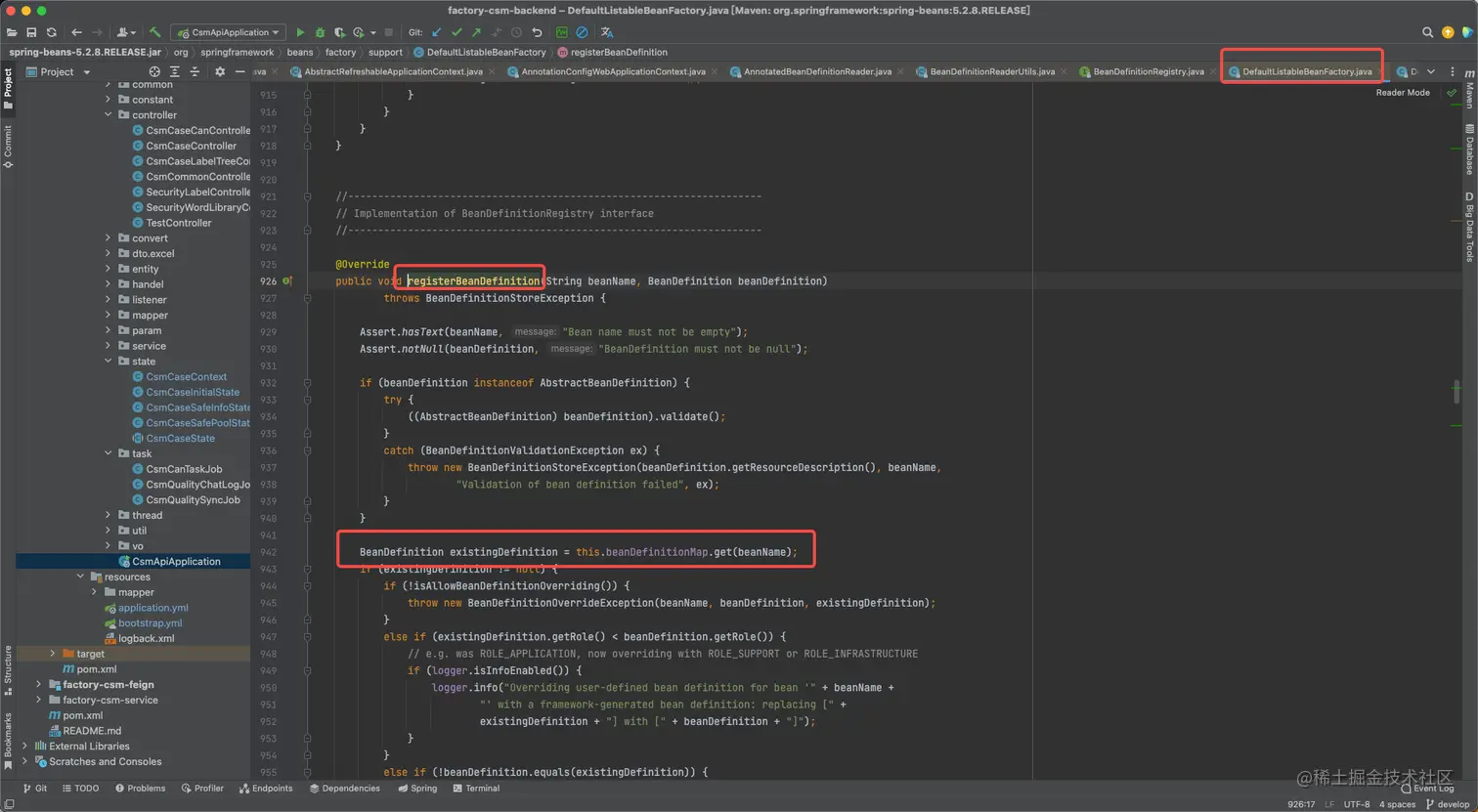Toggle the Maven tool window on right

pos(1469,89)
